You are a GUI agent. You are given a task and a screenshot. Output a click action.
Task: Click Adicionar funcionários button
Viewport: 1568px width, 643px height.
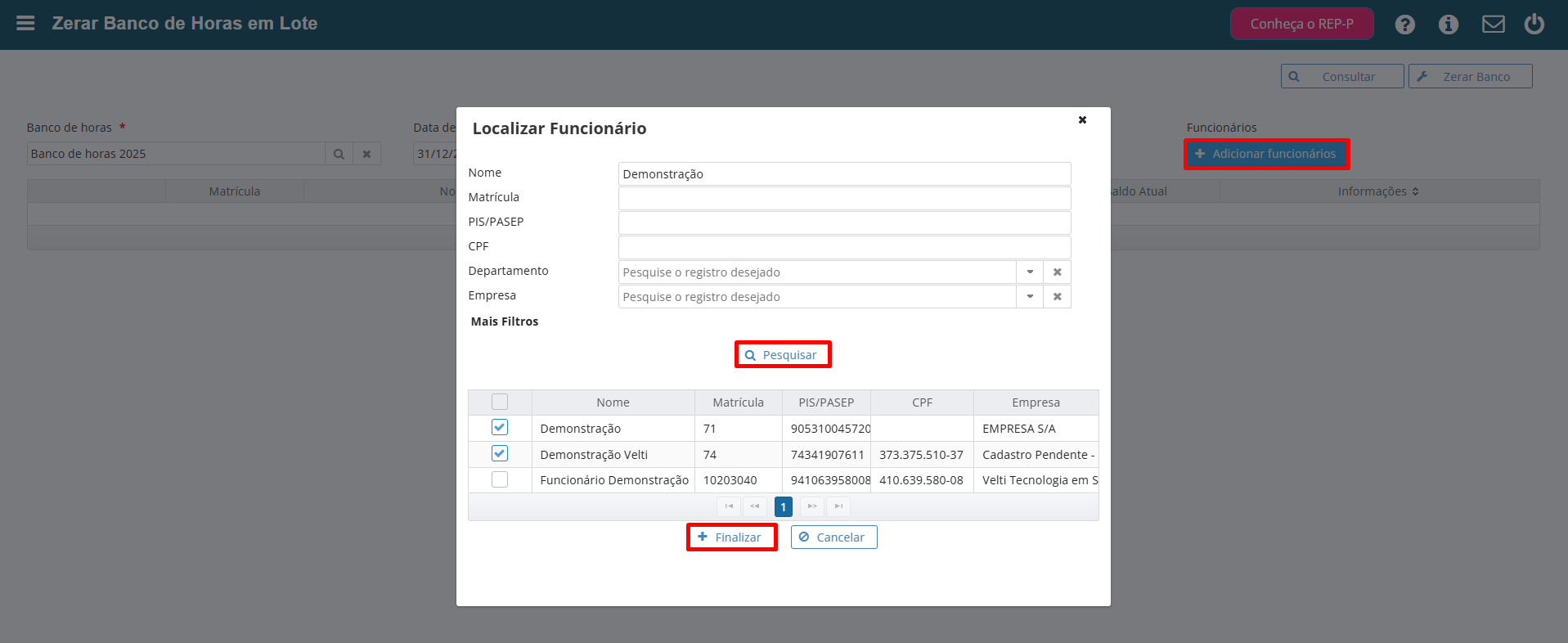(x=1266, y=154)
